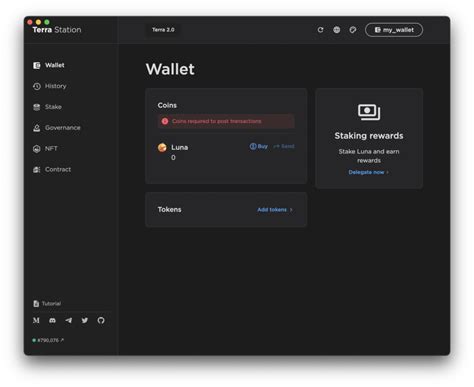
Task: Open the theme palette icon
Action: point(353,30)
